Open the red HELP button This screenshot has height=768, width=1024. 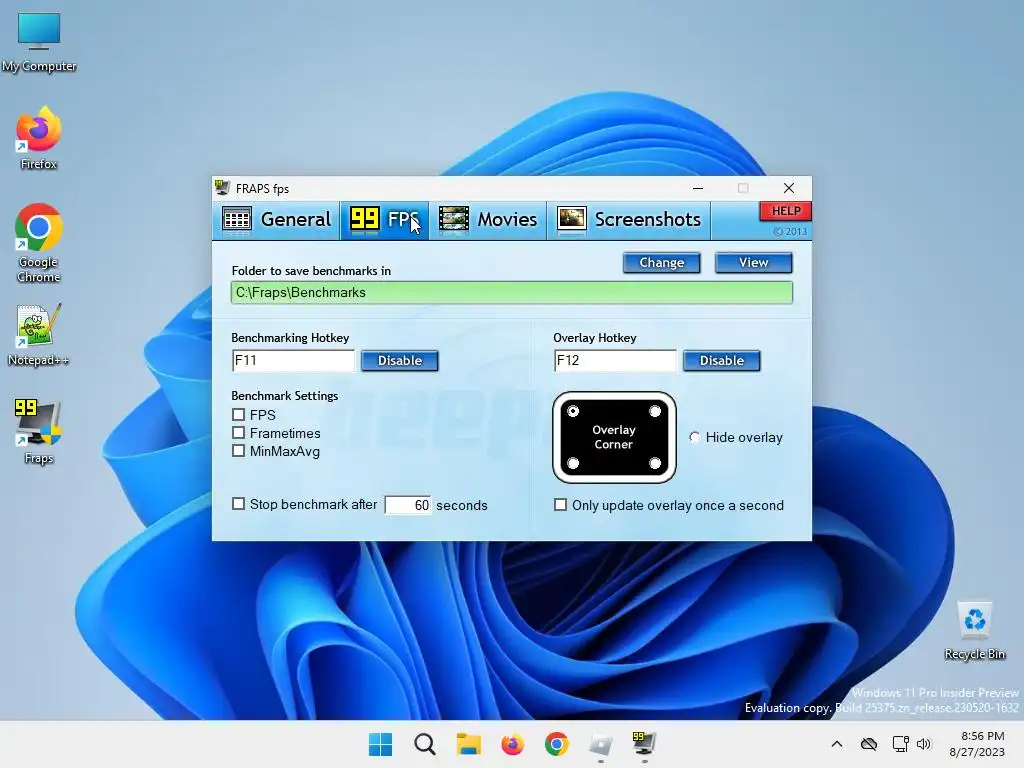pos(786,211)
